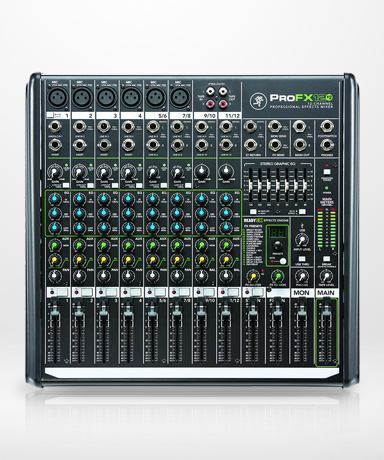Click channel 4 yellow FX send knob
The width and height of the screenshot is (384, 460).
point(128,260)
